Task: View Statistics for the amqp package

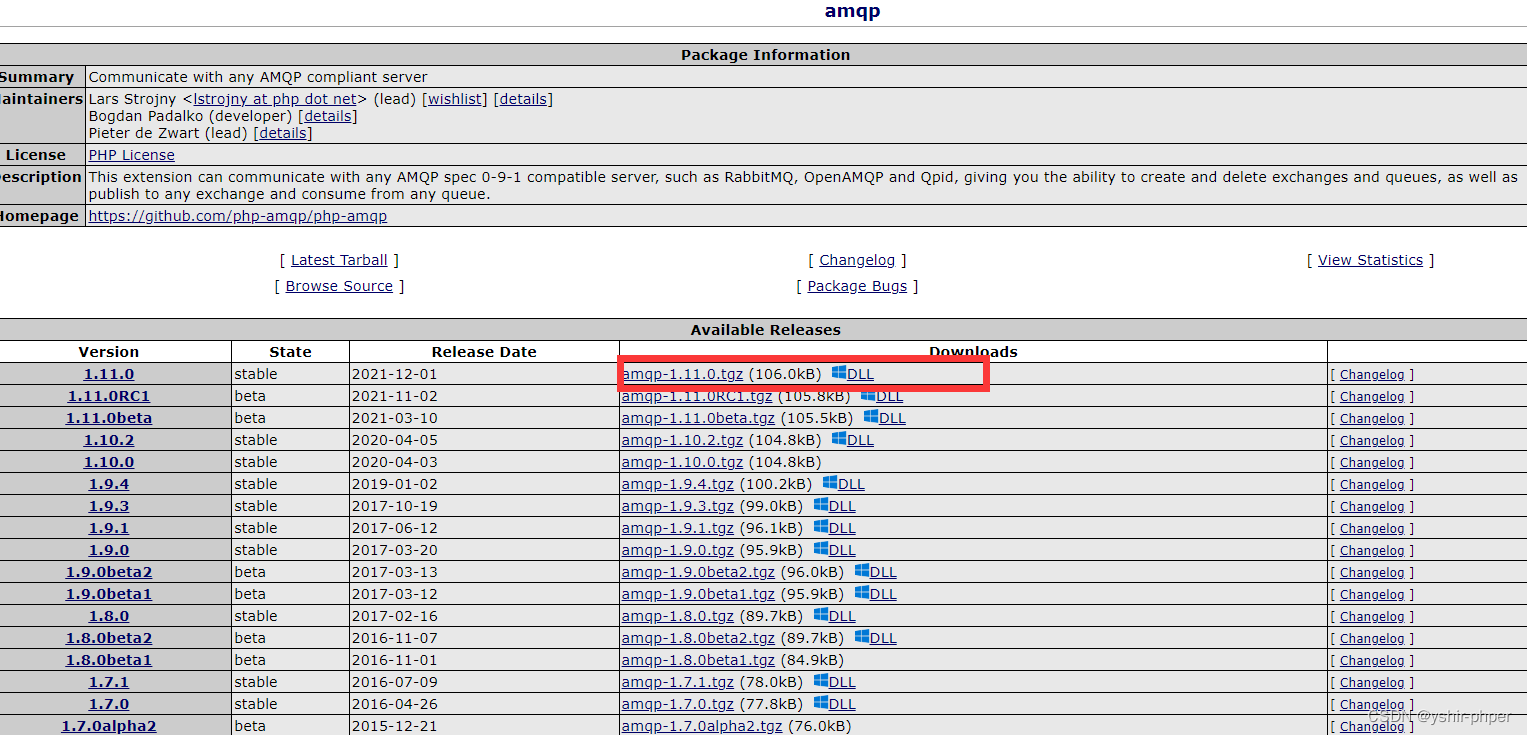Action: [1369, 259]
